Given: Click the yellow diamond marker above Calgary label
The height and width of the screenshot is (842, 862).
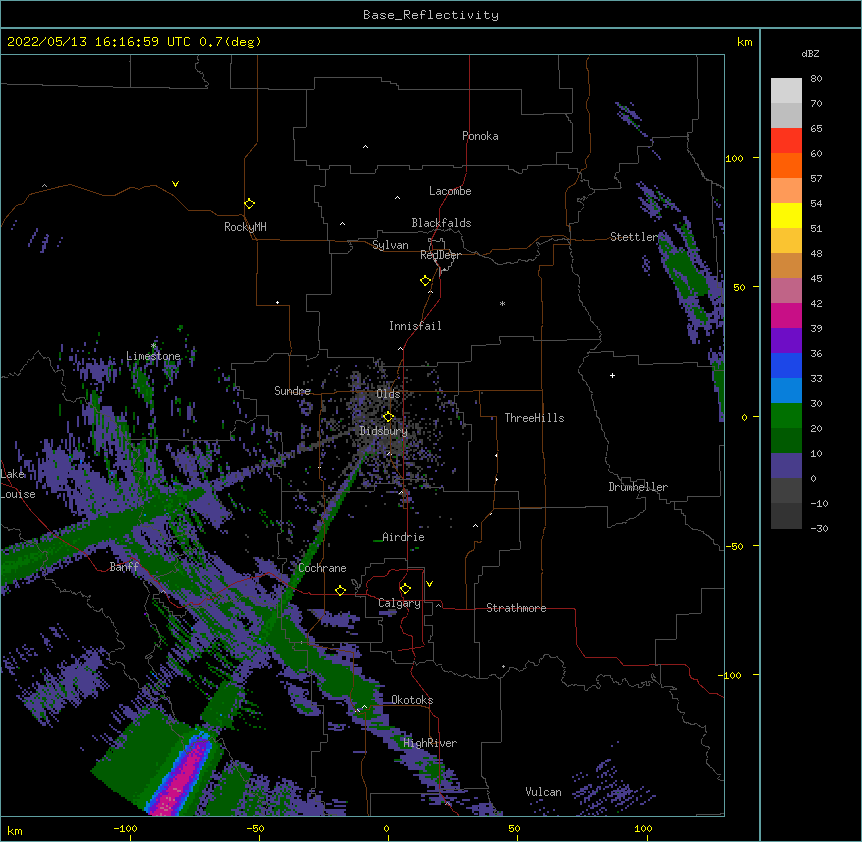Looking at the screenshot, I should (x=405, y=589).
